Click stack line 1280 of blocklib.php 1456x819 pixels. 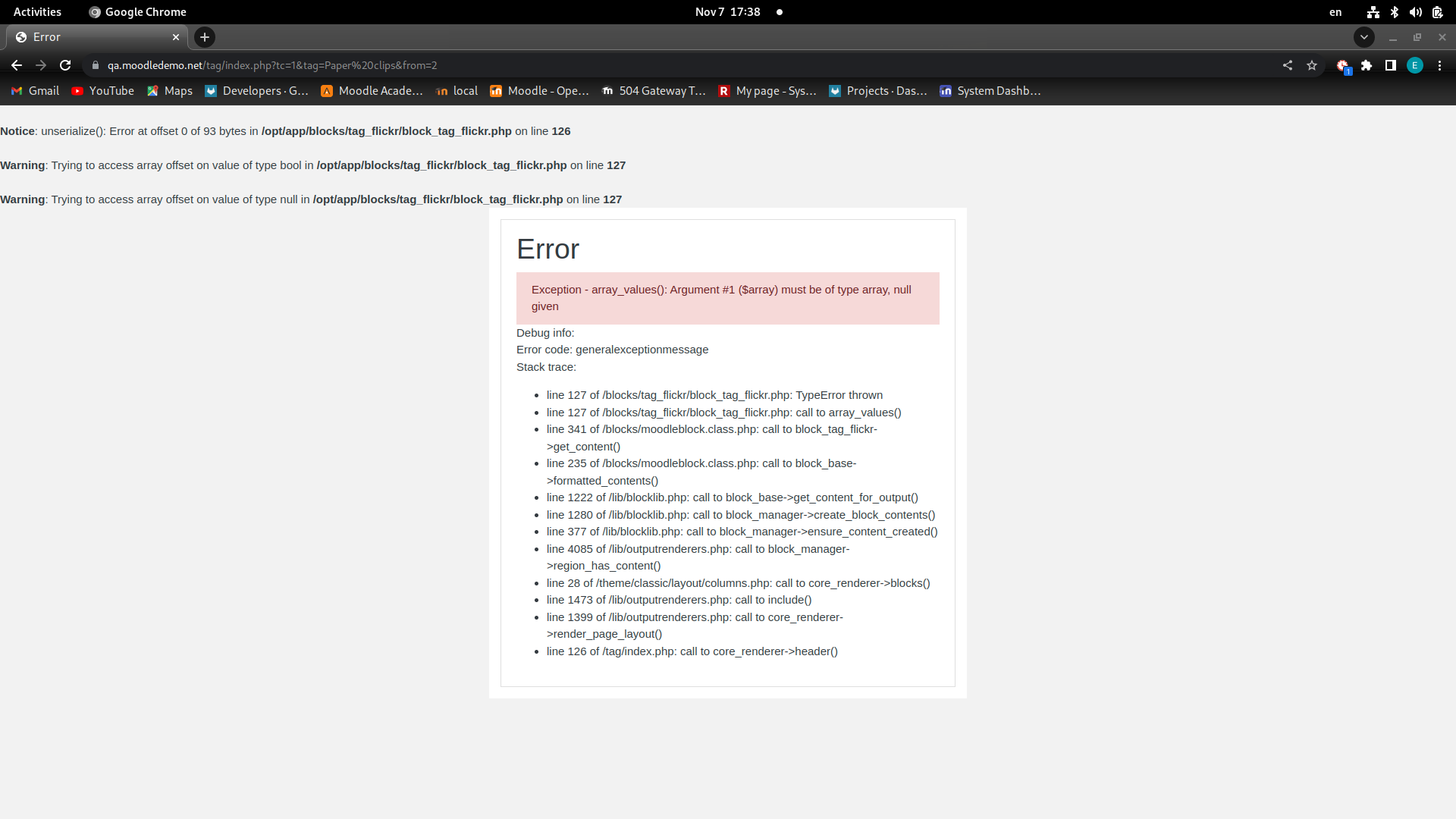[741, 515]
